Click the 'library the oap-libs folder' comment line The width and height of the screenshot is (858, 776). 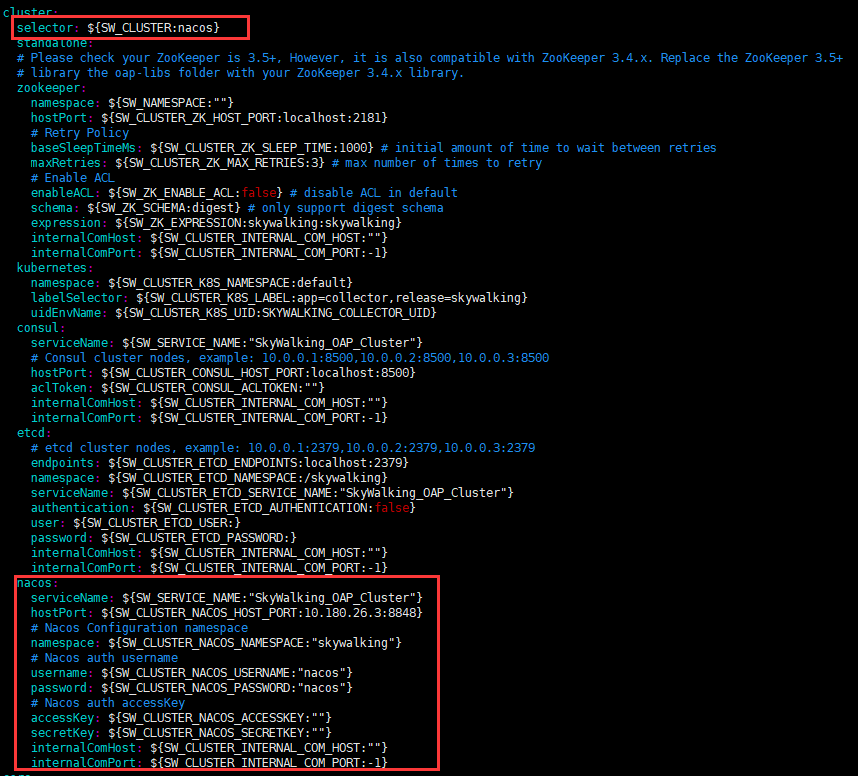point(240,73)
